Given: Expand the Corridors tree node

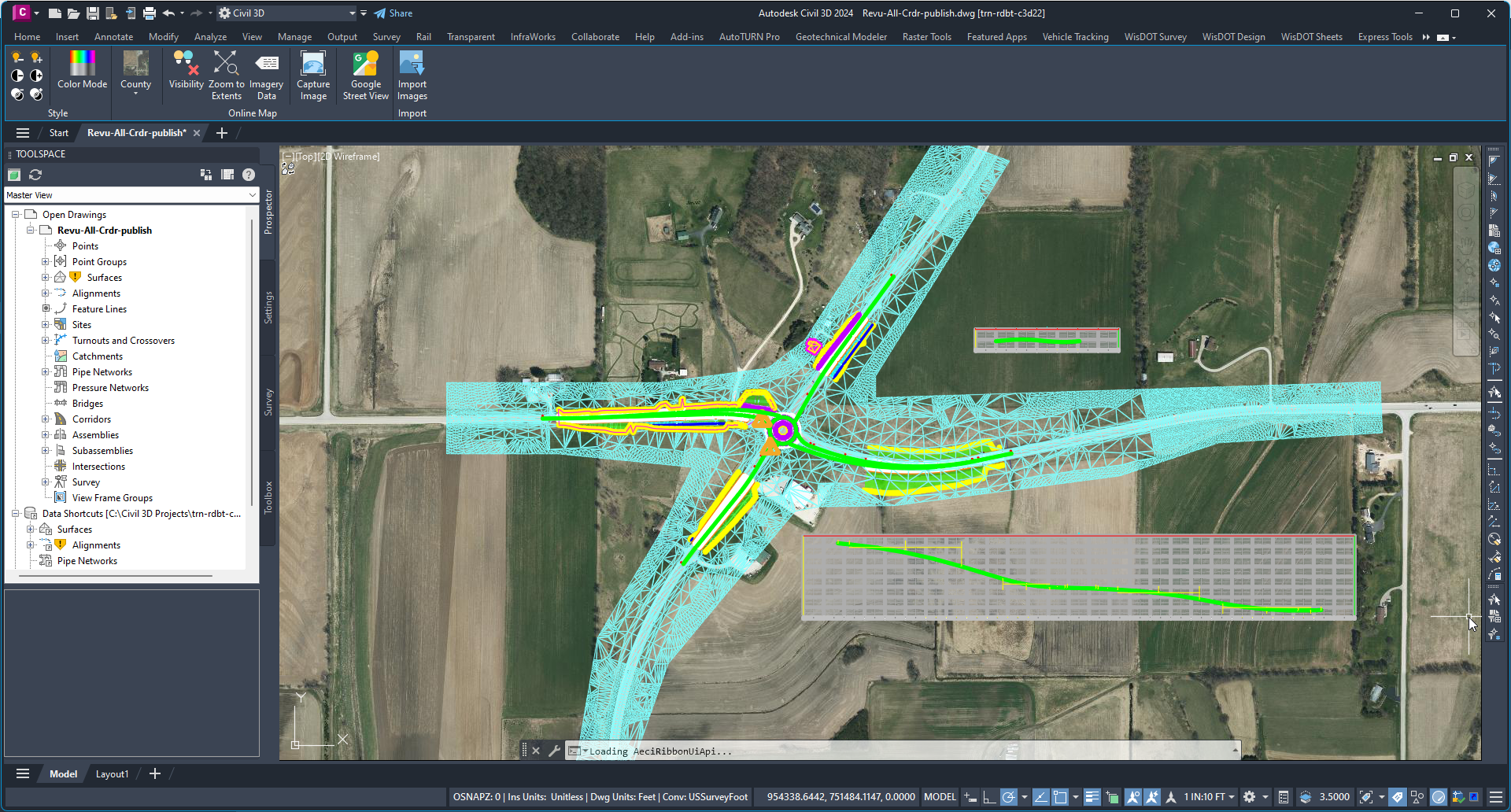Looking at the screenshot, I should point(45,419).
